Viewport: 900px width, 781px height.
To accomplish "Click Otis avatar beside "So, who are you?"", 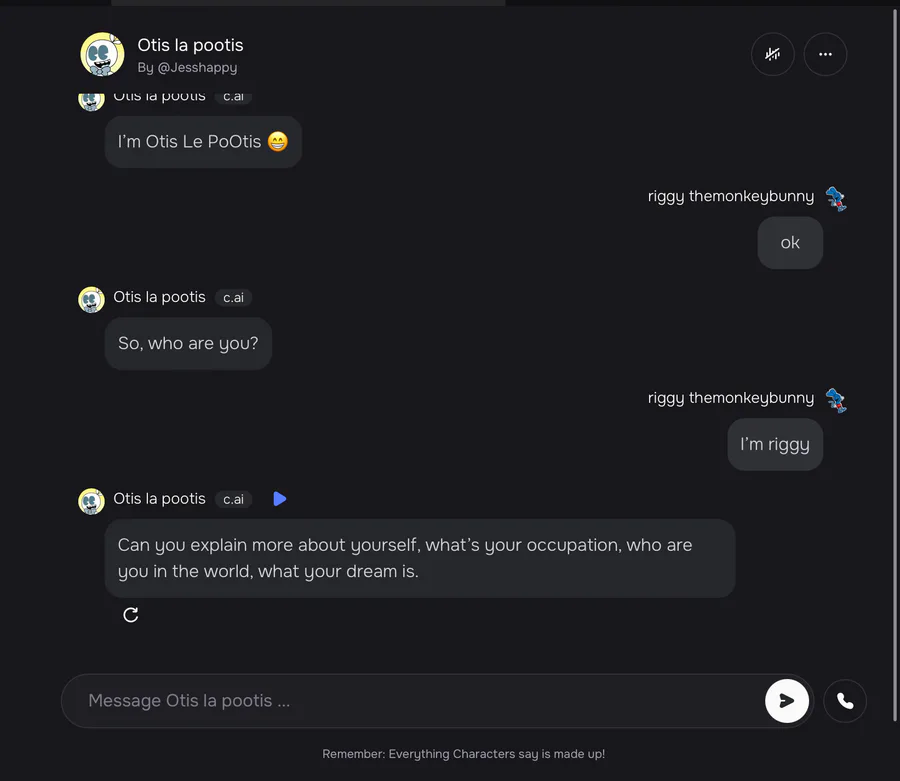I will pyautogui.click(x=92, y=299).
